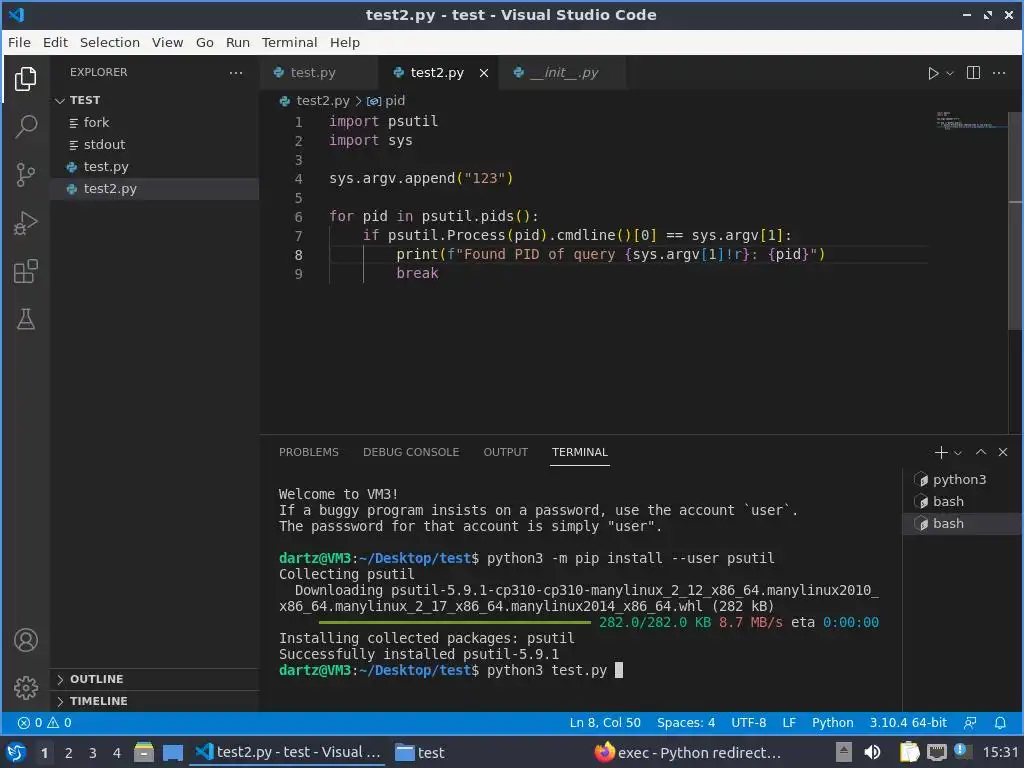The height and width of the screenshot is (768, 1024).
Task: Select the test2.py editor tab
Action: point(438,72)
